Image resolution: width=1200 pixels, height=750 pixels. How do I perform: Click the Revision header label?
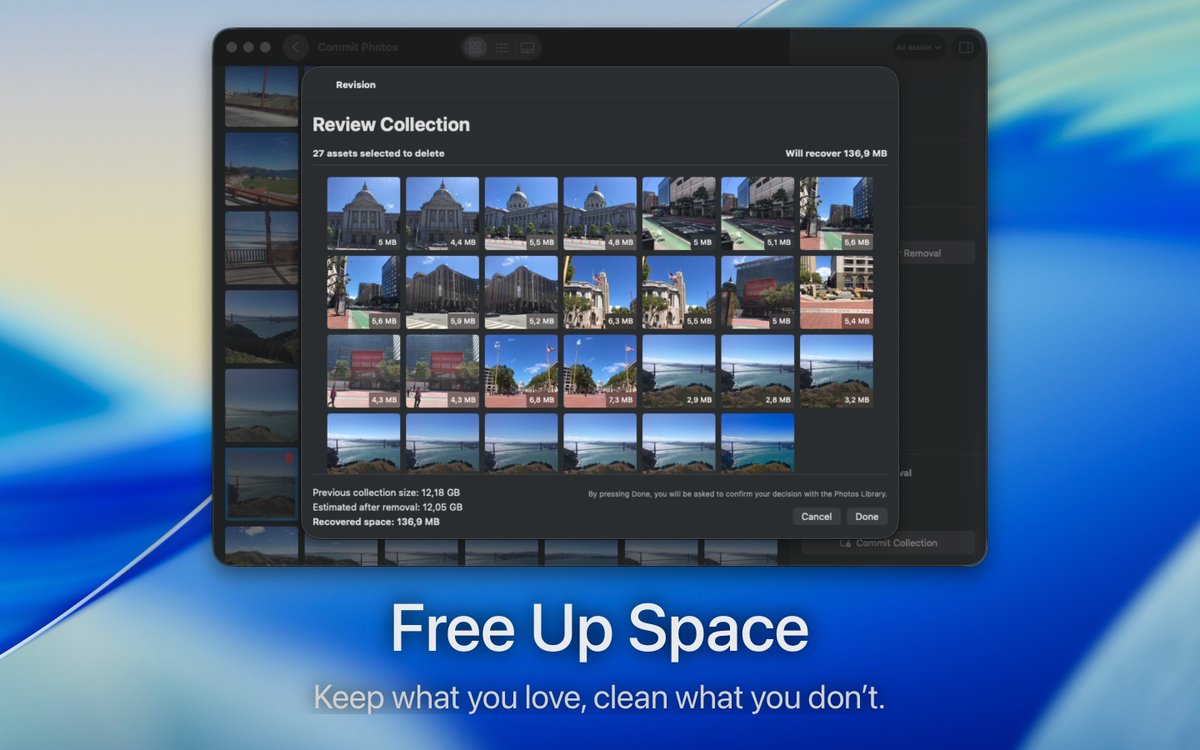pos(356,85)
